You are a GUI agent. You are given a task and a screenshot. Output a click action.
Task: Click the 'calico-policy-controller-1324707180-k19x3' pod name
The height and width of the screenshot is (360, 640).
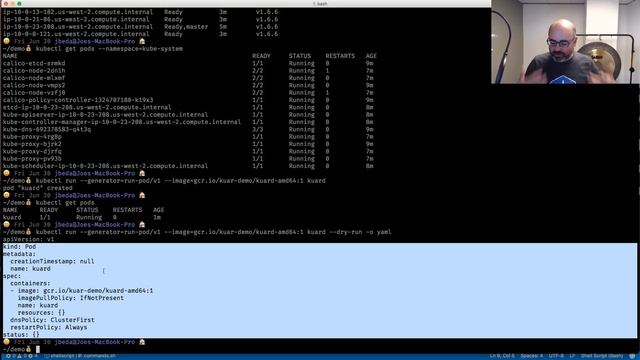78,100
